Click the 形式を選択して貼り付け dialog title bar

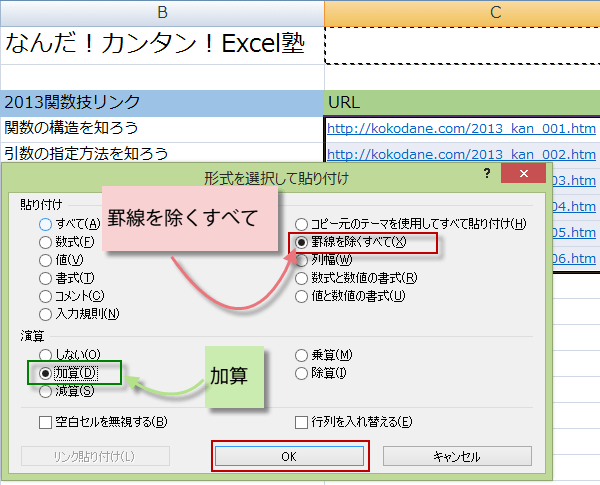[x=276, y=178]
